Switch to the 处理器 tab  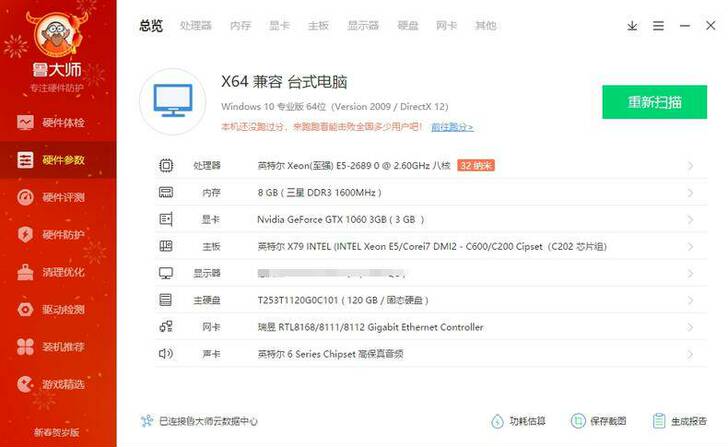tap(195, 26)
